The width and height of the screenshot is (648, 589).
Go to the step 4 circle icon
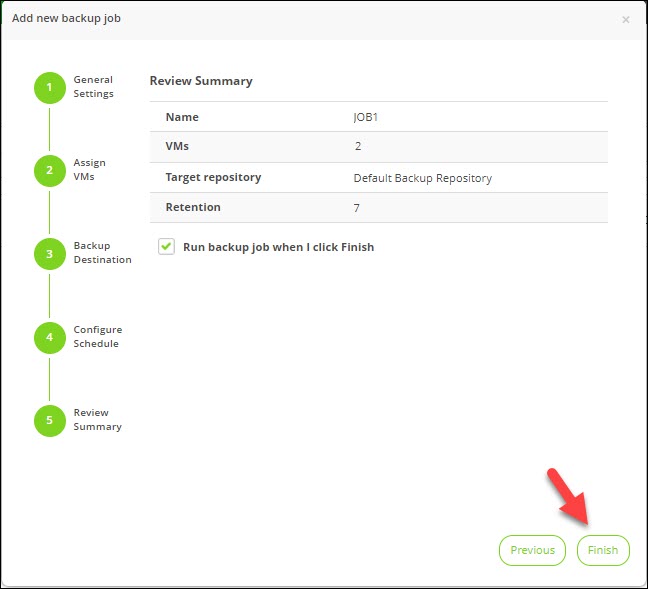pos(49,337)
